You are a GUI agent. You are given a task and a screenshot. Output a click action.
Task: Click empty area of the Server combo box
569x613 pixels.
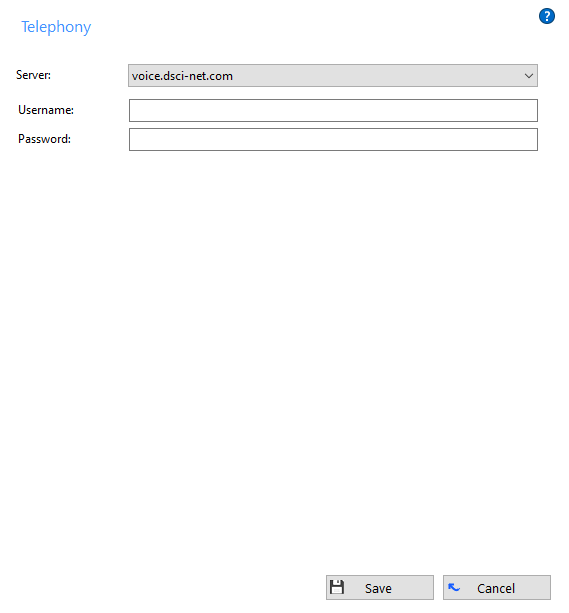pyautogui.click(x=375, y=76)
